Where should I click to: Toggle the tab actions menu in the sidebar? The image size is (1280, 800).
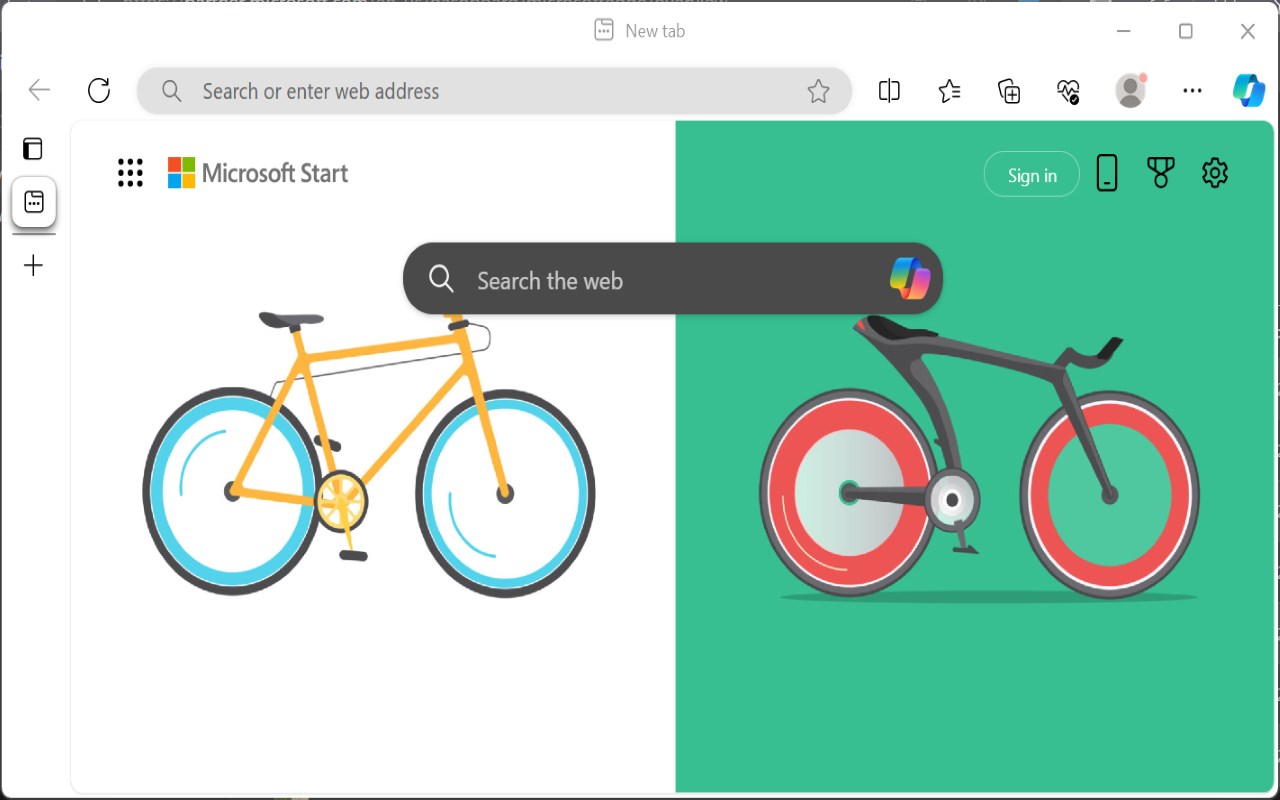(33, 149)
